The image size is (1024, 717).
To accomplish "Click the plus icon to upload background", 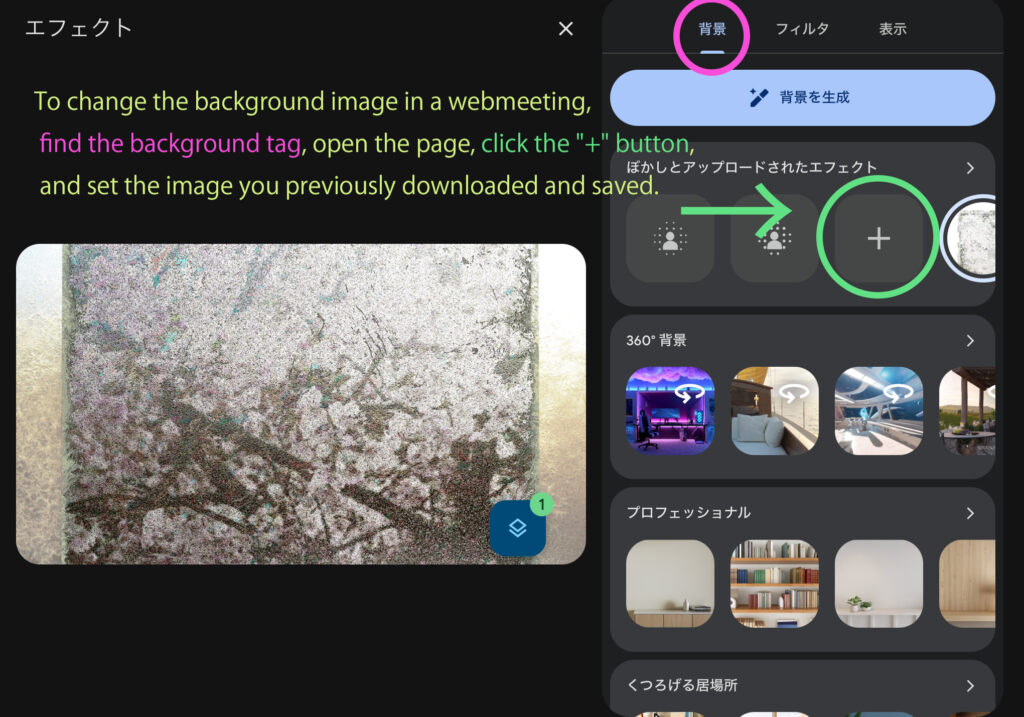I will 878,238.
